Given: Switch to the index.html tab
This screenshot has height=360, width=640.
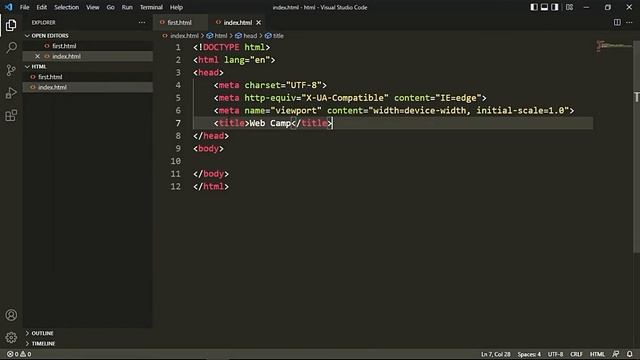Looking at the screenshot, I should (x=238, y=22).
